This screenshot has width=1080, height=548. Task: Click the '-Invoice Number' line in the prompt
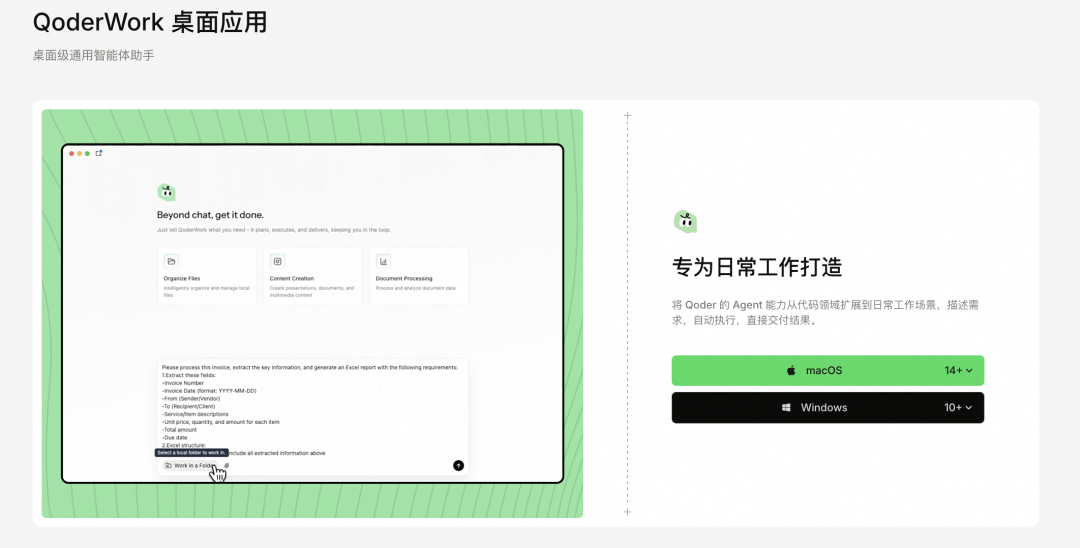pyautogui.click(x=183, y=383)
